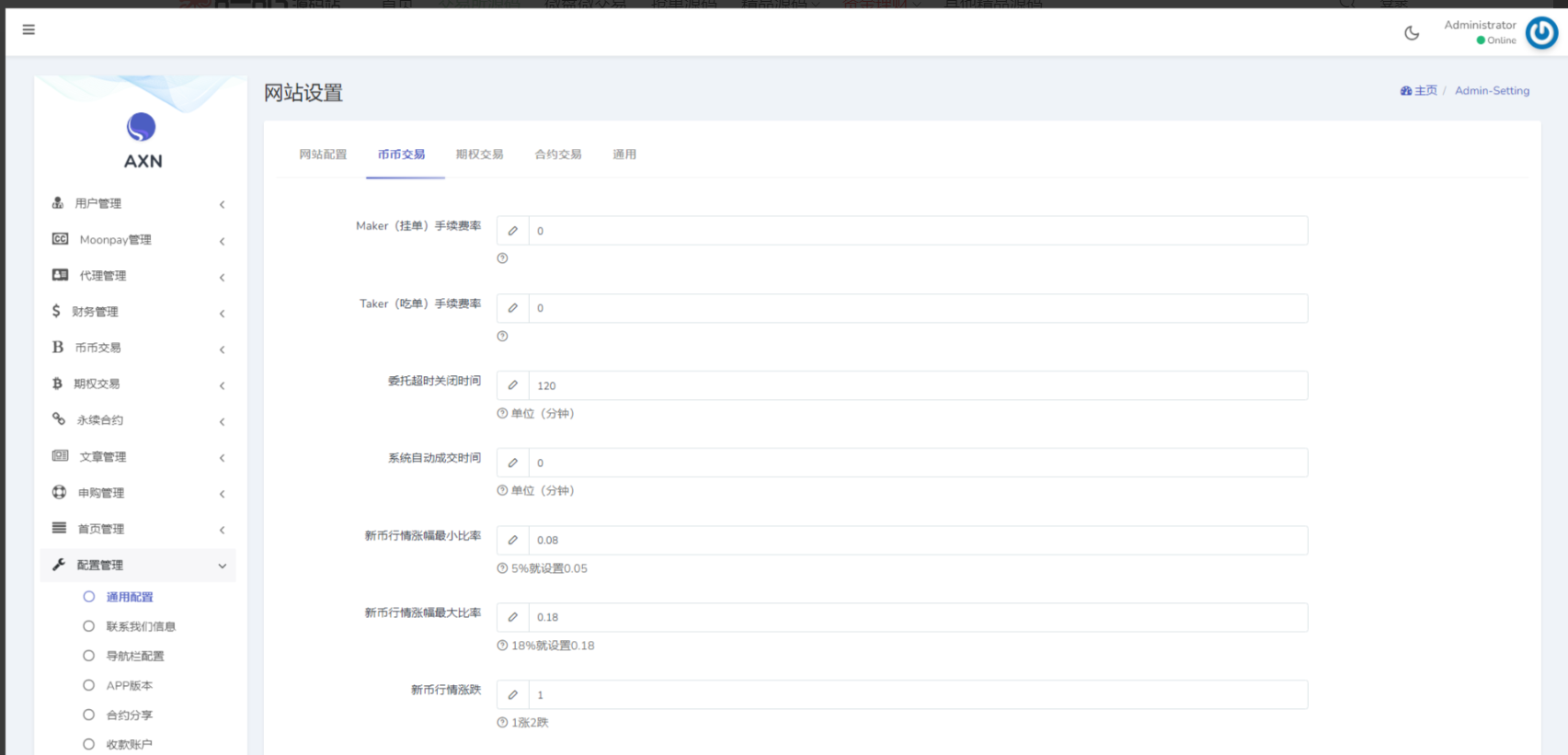This screenshot has height=755, width=1568.
Task: Expand the 财务管理 sidebar menu
Action: point(138,312)
